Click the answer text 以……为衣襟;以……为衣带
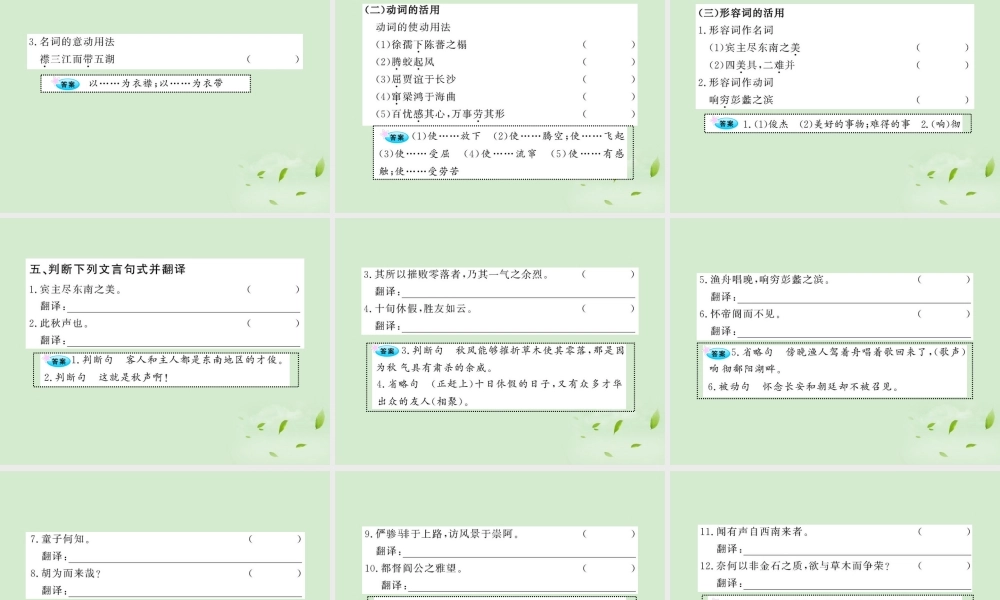 pyautogui.click(x=156, y=84)
